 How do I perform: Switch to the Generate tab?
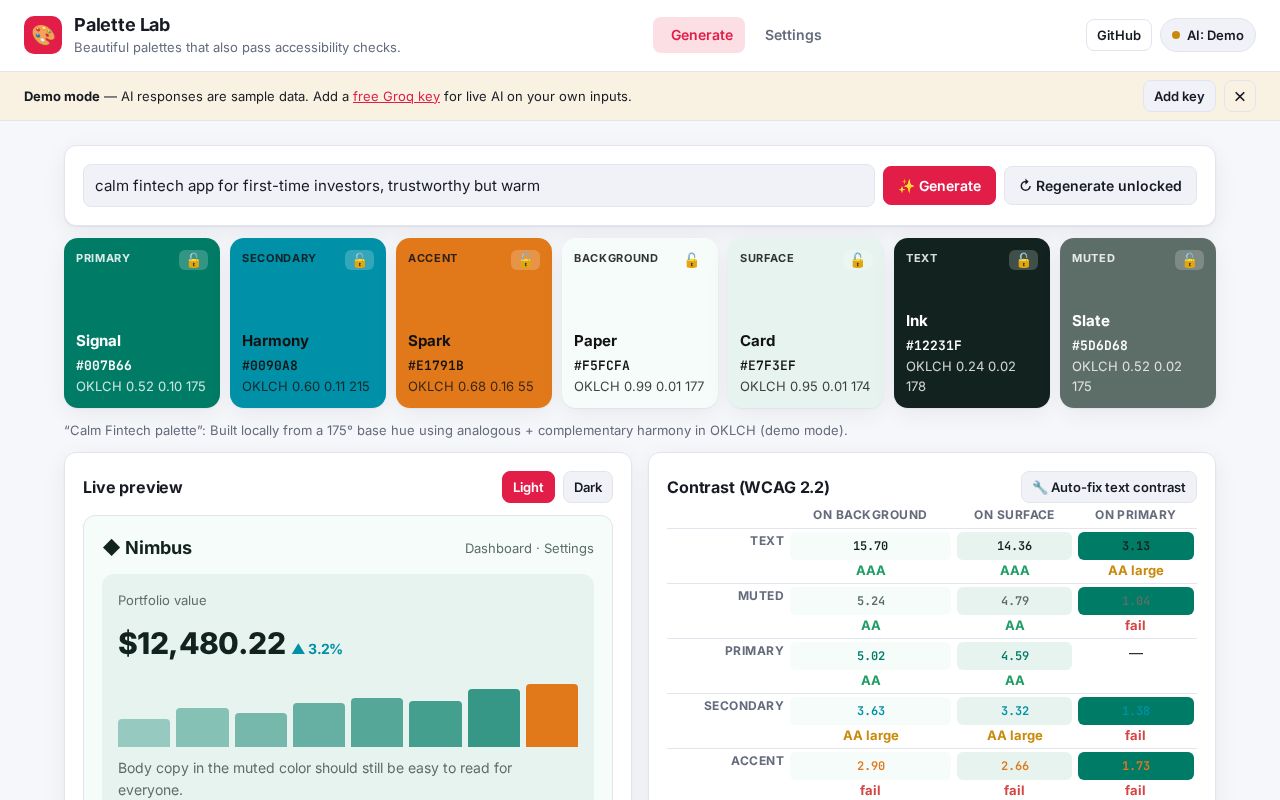coord(699,35)
